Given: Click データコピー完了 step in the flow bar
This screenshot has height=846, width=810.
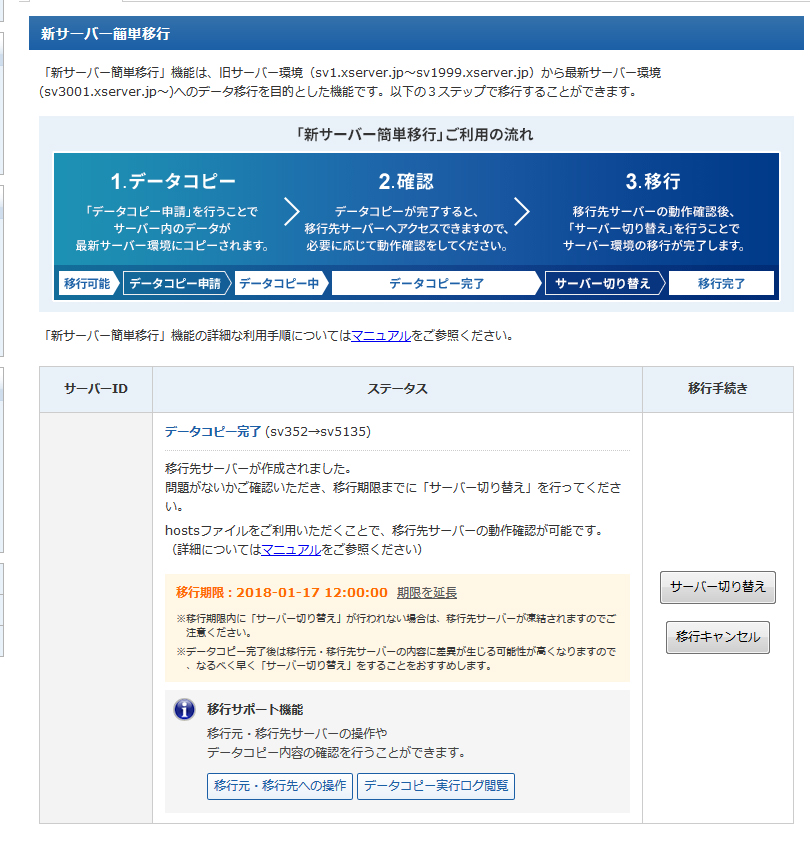Looking at the screenshot, I should tap(436, 283).
